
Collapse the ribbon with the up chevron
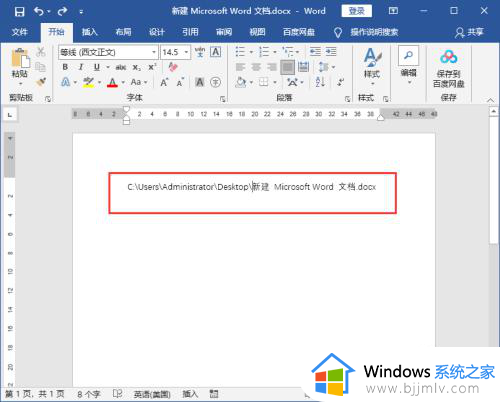pos(490,100)
